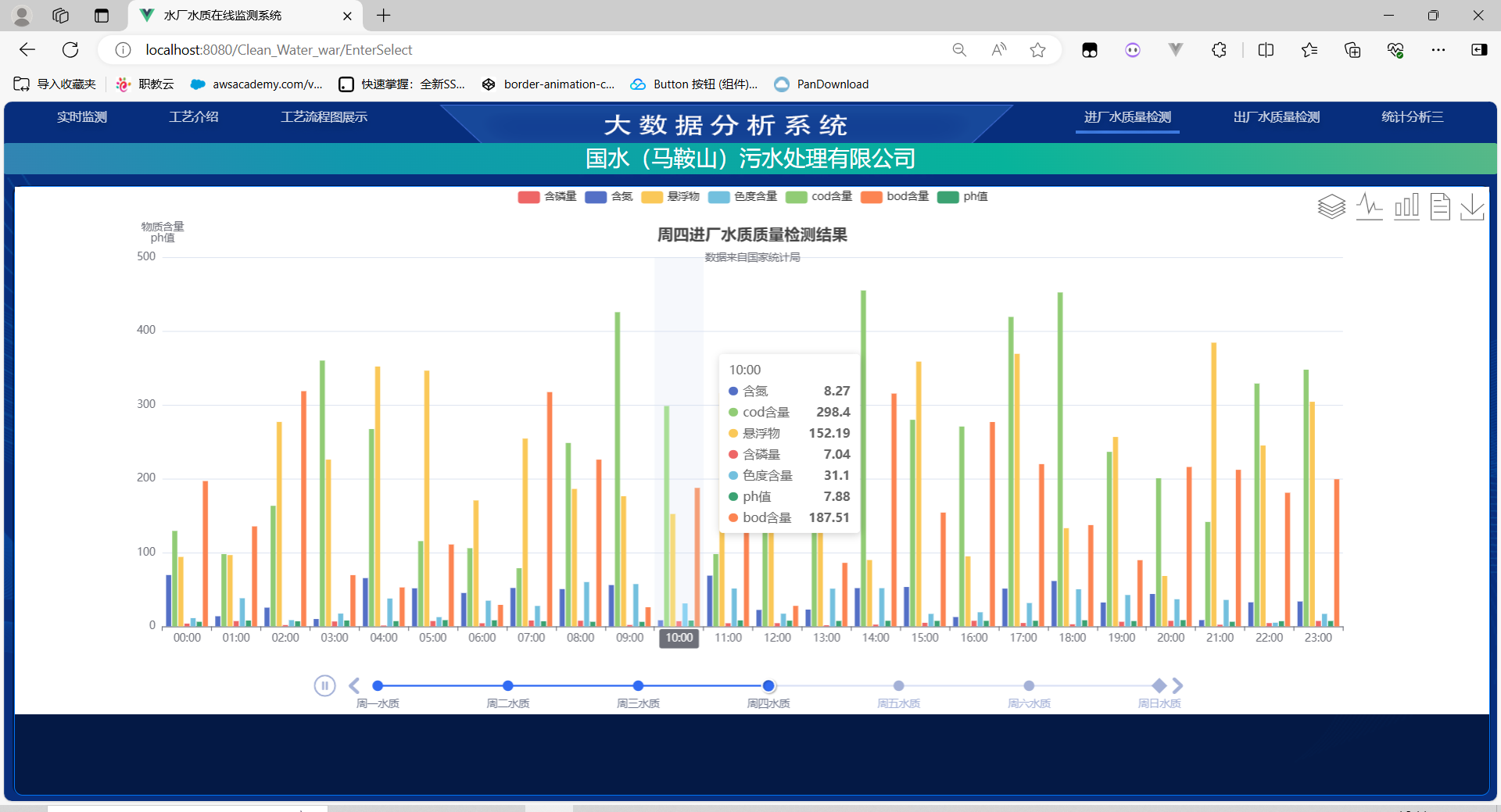Open browser extensions puzzle icon
Viewport: 1501px width, 812px height.
(1219, 50)
